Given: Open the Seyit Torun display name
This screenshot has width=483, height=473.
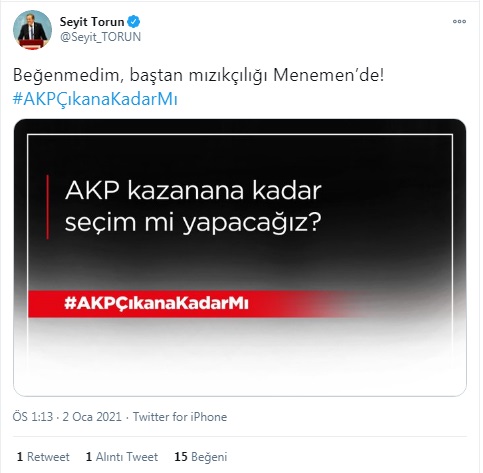Looking at the screenshot, I should pos(92,22).
